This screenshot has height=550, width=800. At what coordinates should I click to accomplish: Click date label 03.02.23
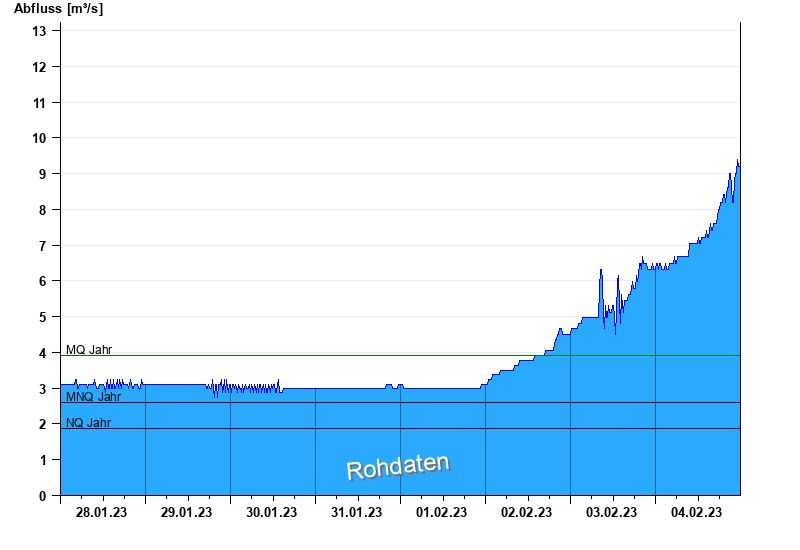(x=611, y=512)
